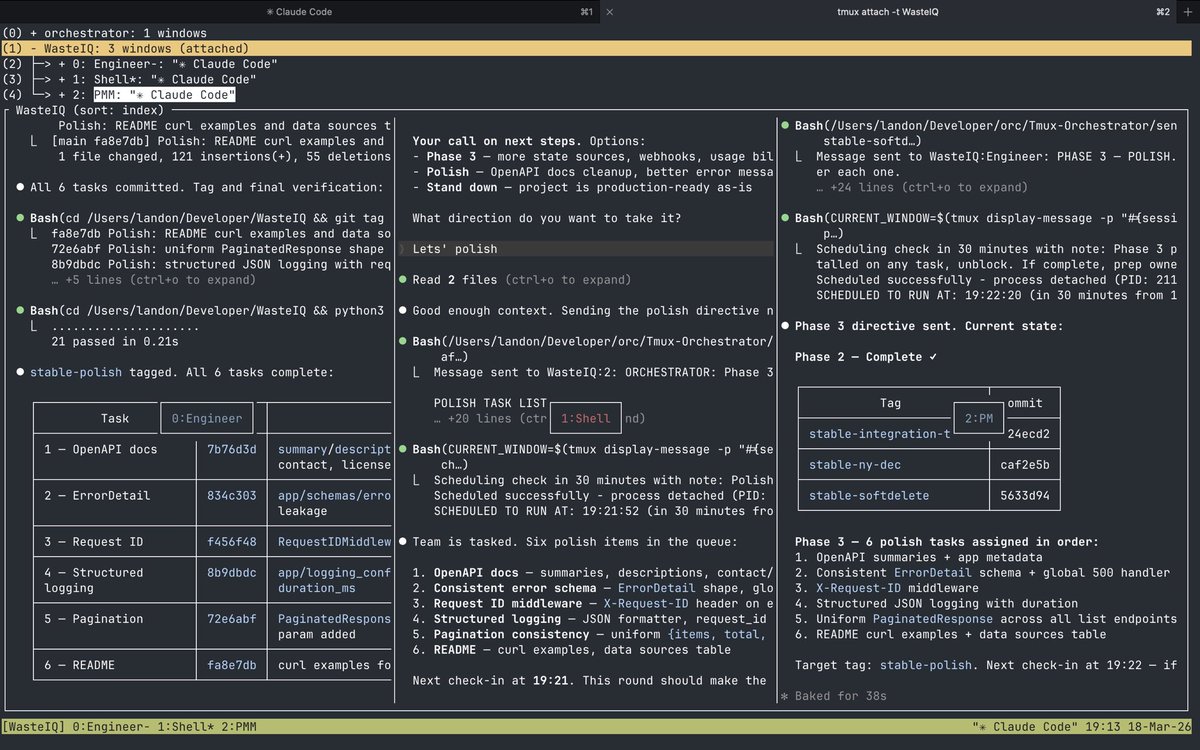Click 'stable-softdelete' tag in right table

tap(869, 496)
